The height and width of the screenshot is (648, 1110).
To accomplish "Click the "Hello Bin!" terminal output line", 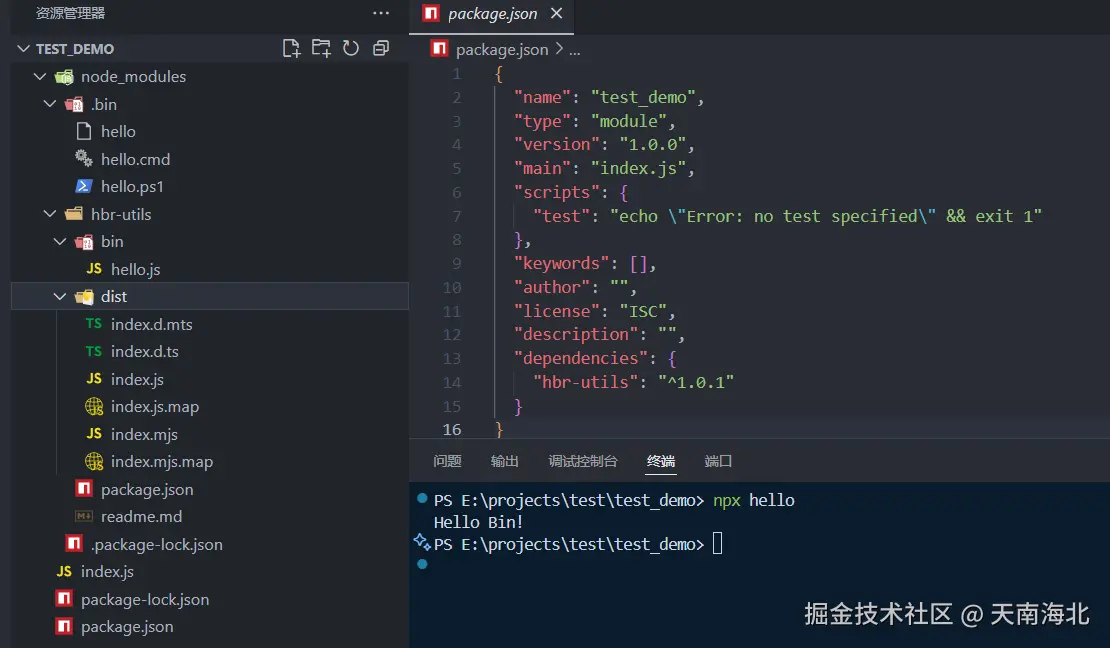I will pyautogui.click(x=478, y=523).
